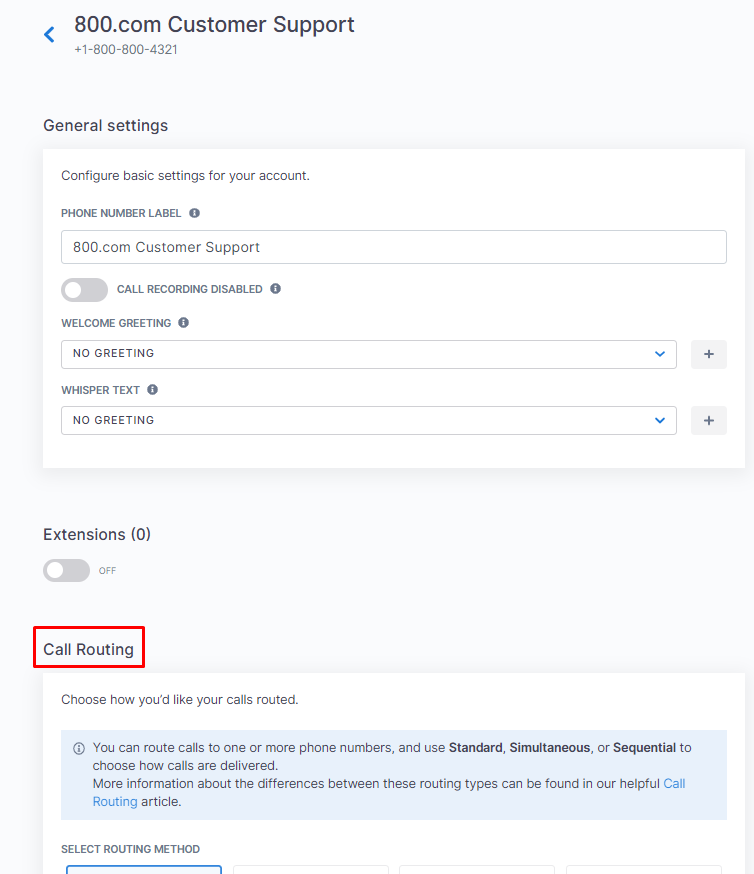Expand Whisper Text list via chevron arrow
The image size is (754, 874).
coord(660,420)
